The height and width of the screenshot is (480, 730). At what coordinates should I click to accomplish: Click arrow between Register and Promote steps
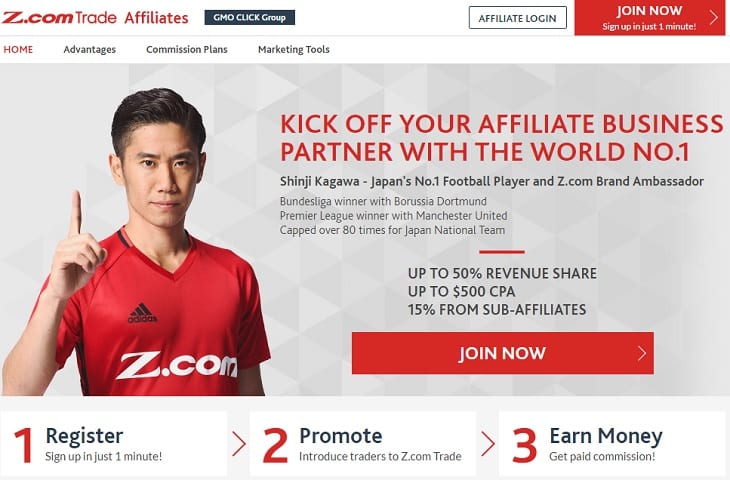[239, 444]
